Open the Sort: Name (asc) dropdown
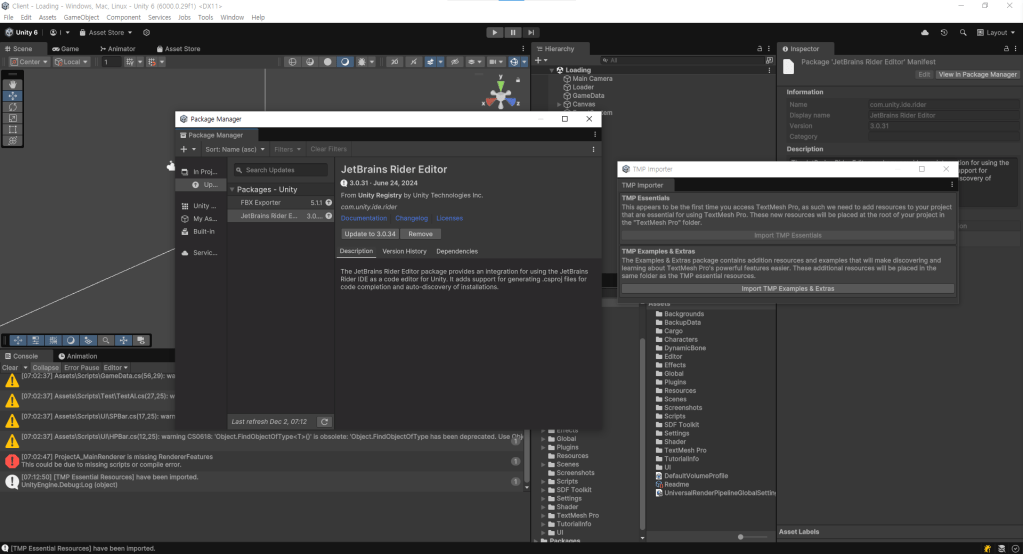1023x554 pixels. click(x=235, y=149)
